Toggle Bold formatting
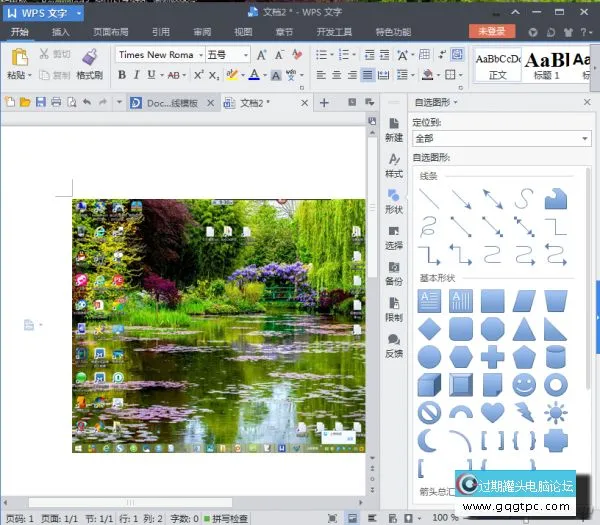 point(123,75)
